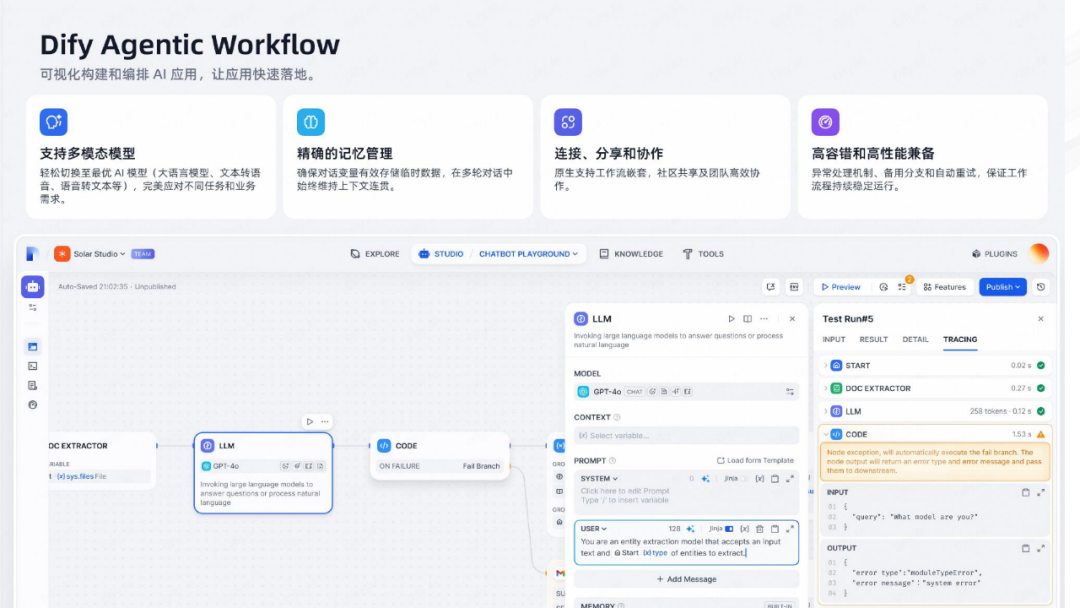Go to the EXPLORE nav item
The height and width of the screenshot is (608, 1080).
coord(375,254)
